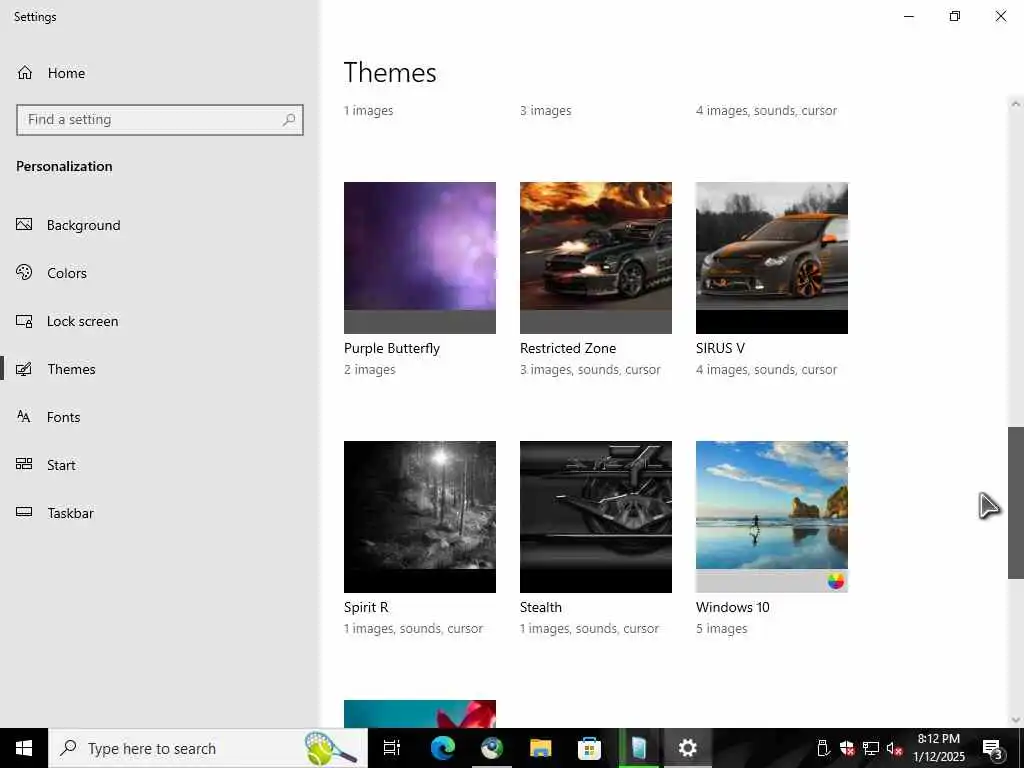The height and width of the screenshot is (768, 1024).
Task: Apply the Spirit R theme thumbnail
Action: click(x=420, y=517)
